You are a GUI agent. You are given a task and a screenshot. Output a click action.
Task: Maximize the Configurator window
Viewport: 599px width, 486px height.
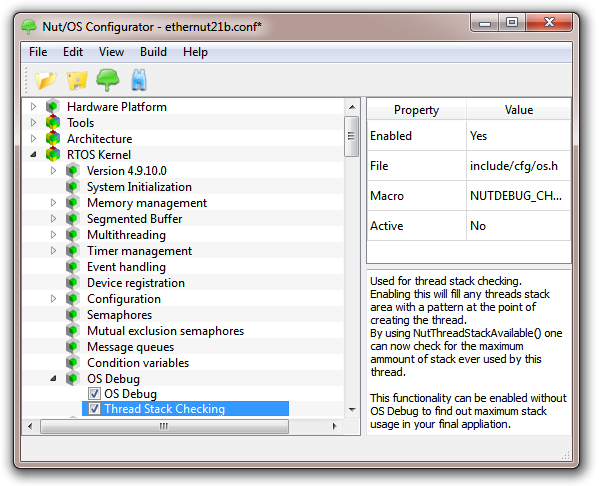512,22
